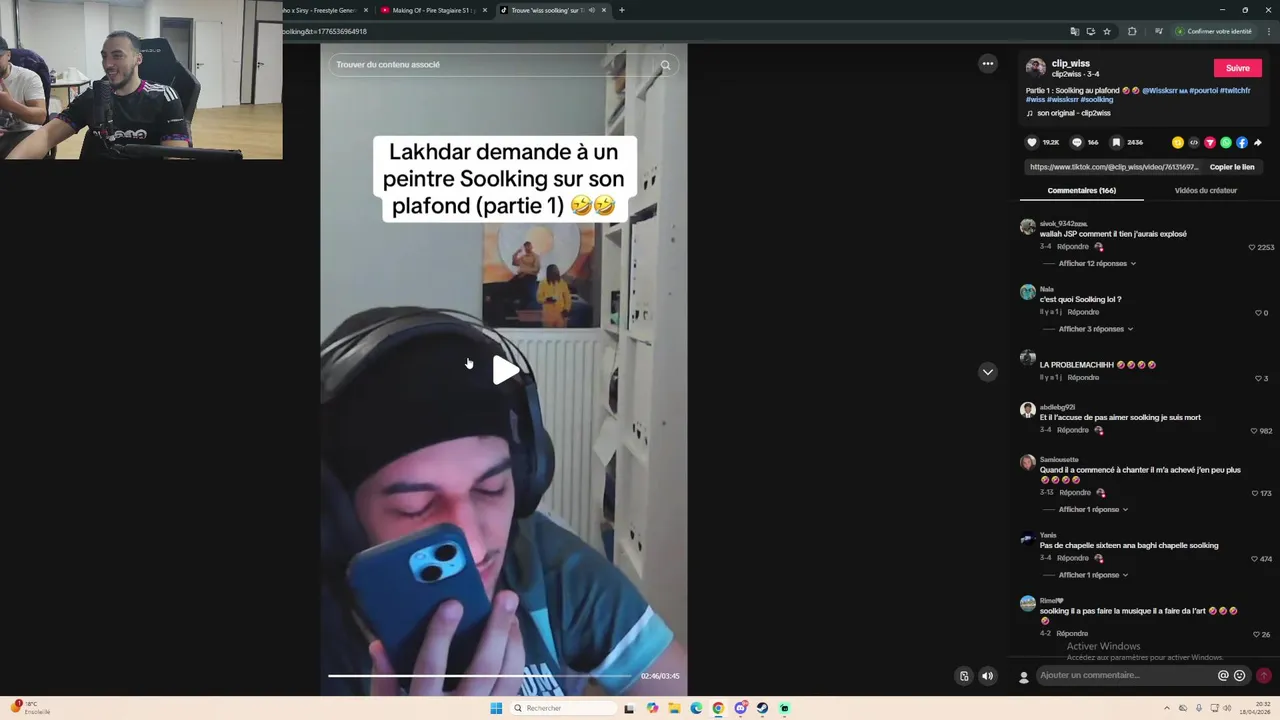Open the browser extensions puzzle icon
Image resolution: width=1280 pixels, height=720 pixels.
tap(1132, 31)
